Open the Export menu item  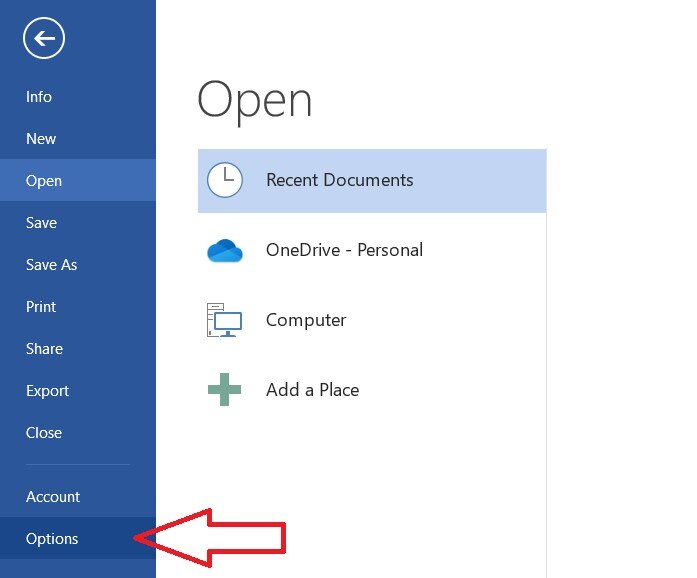(x=47, y=391)
